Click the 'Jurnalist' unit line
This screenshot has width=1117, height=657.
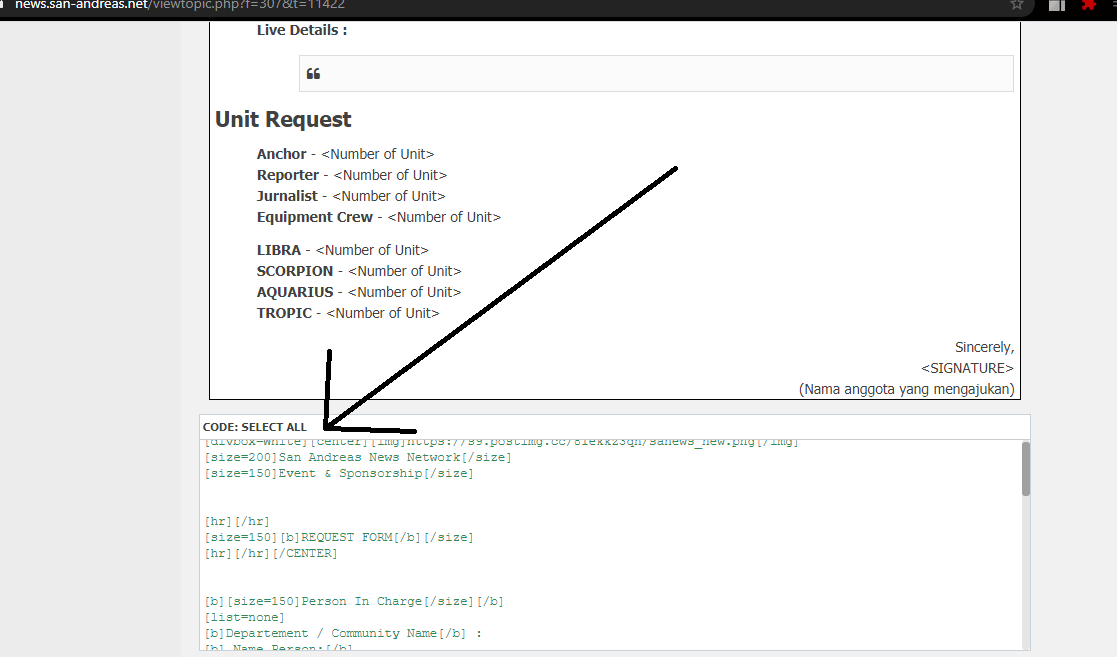(351, 196)
